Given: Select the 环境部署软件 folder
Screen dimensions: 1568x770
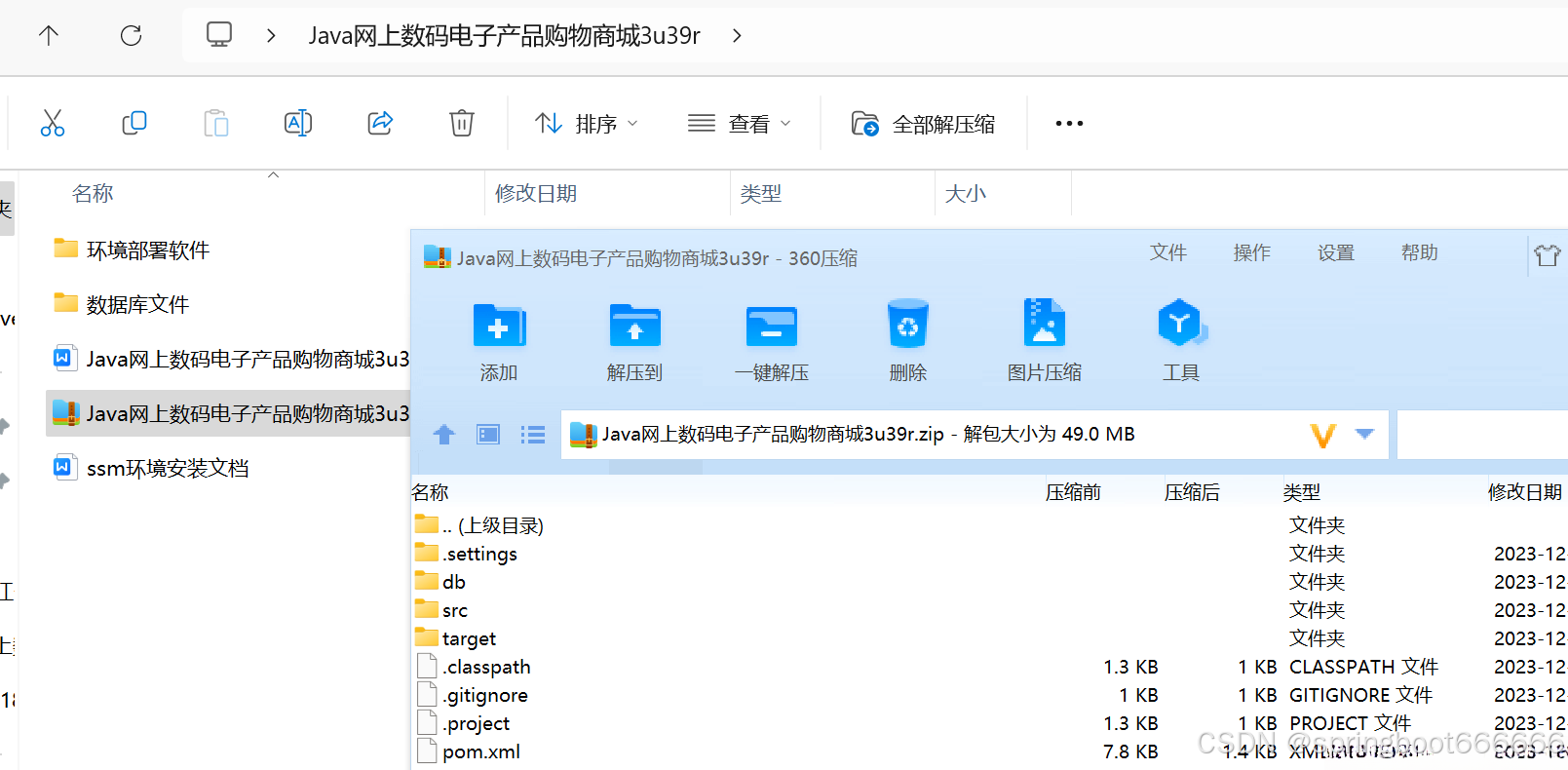Looking at the screenshot, I should [x=132, y=250].
